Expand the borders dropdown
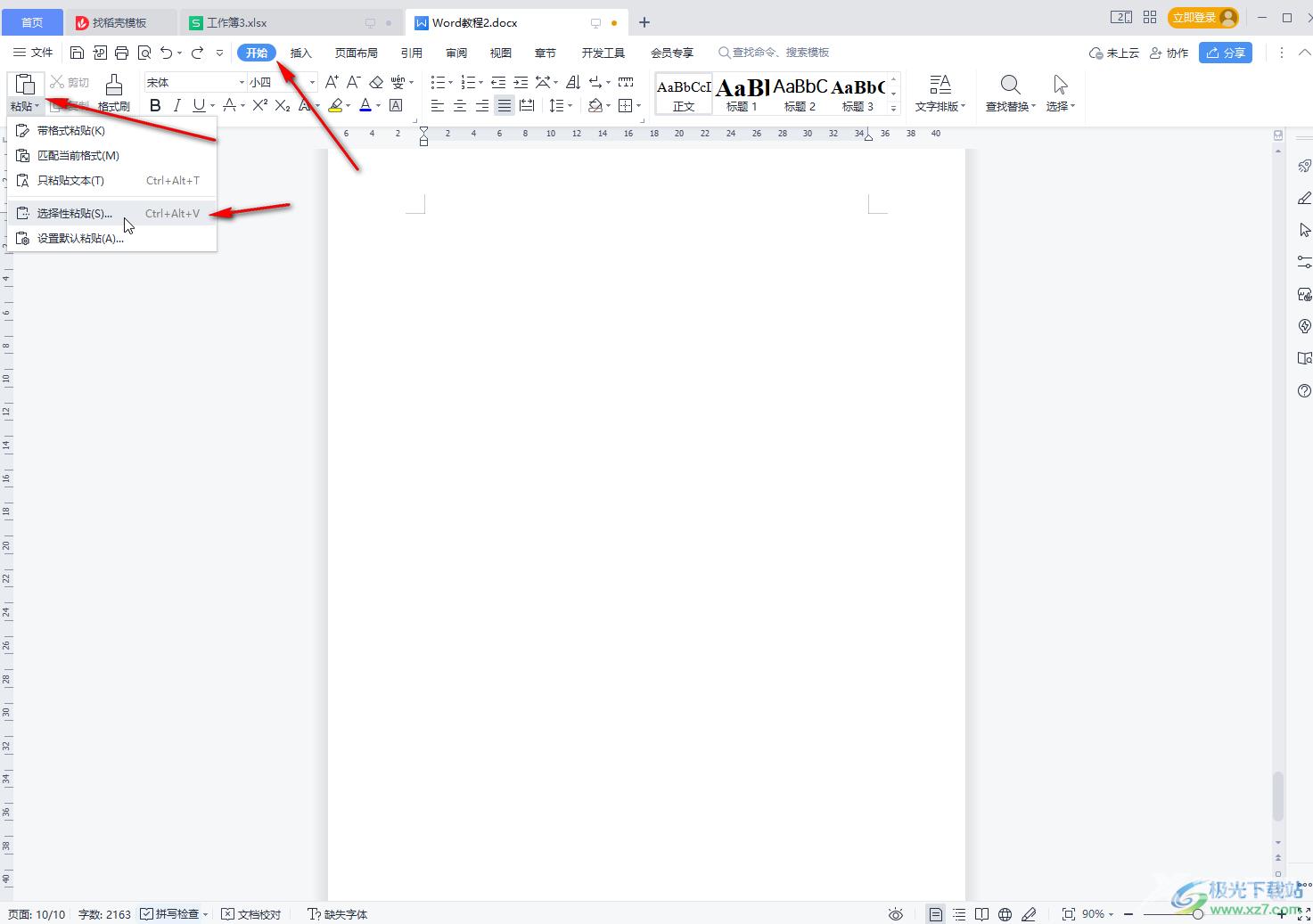Screen dimensions: 1313x924 click(x=639, y=105)
